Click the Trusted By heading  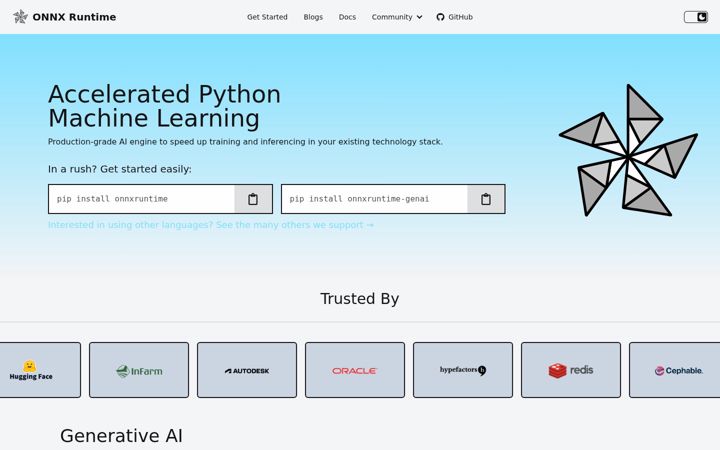pos(360,299)
